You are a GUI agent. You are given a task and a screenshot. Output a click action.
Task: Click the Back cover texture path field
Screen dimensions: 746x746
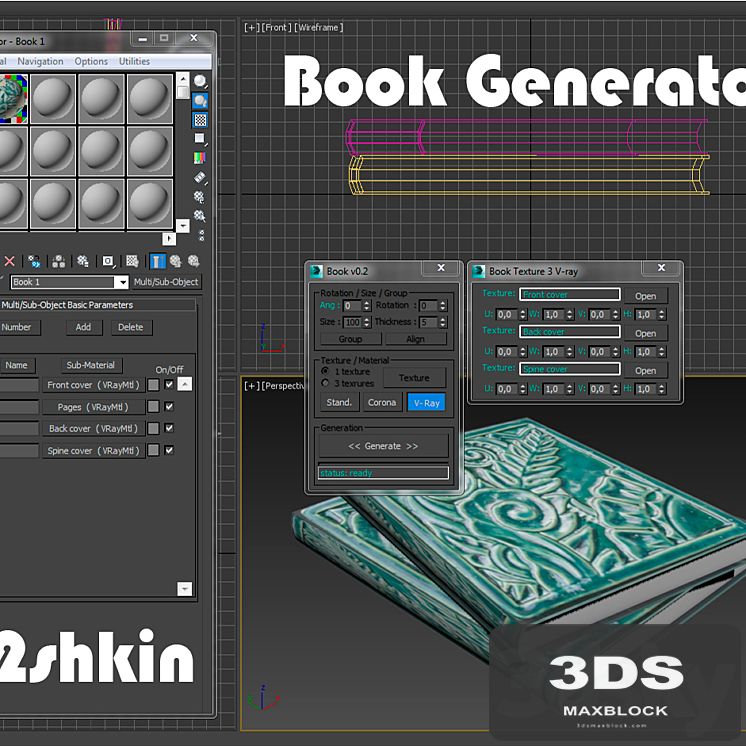point(570,332)
